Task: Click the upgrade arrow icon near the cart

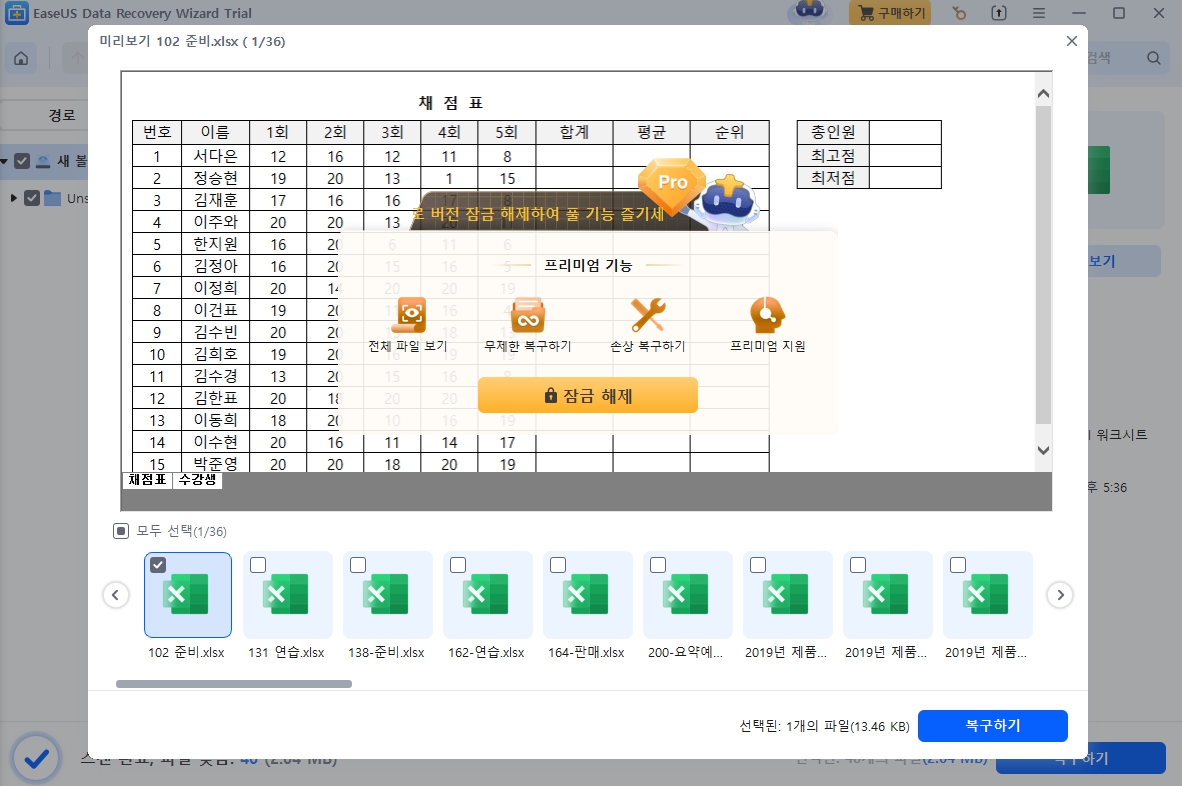Action: (998, 13)
